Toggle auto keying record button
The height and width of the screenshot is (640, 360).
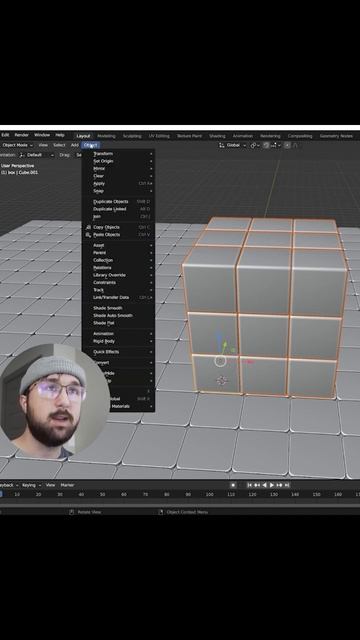pyautogui.click(x=233, y=485)
